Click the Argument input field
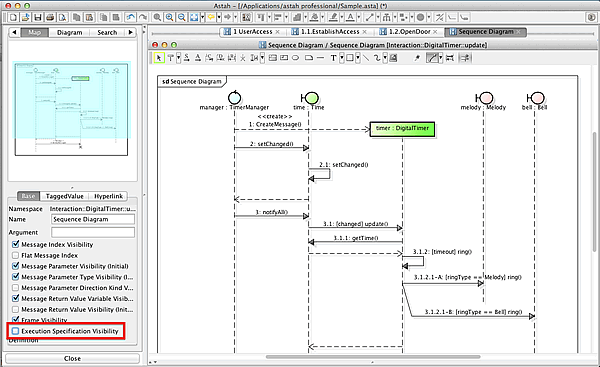The width and height of the screenshot is (600, 367). pos(93,232)
